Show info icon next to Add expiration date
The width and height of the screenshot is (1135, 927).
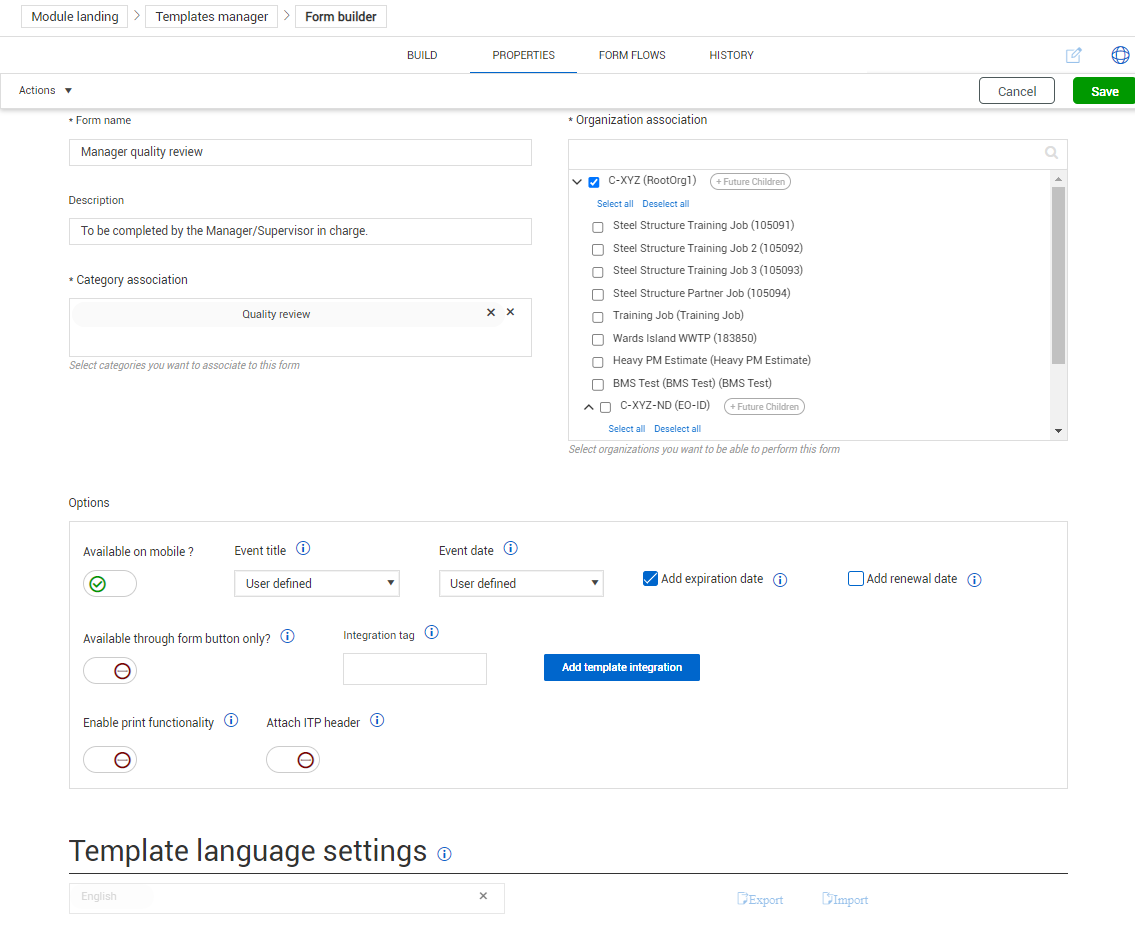pyautogui.click(x=781, y=580)
